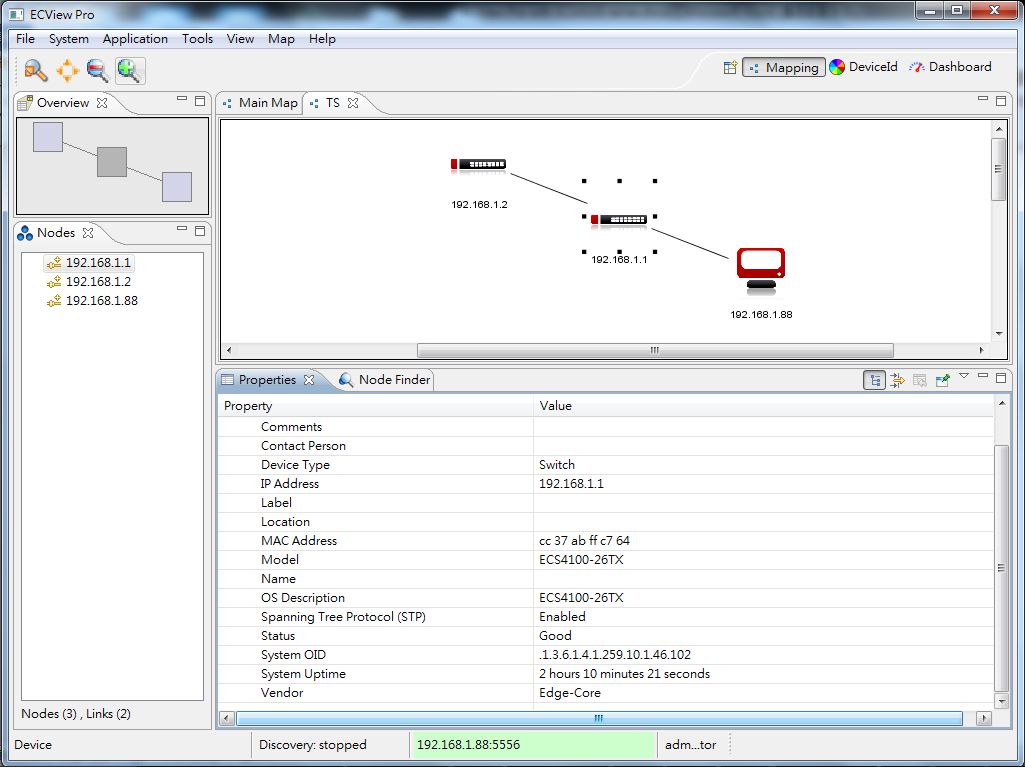Click the Open Perspective icon beside Mapping

730,67
